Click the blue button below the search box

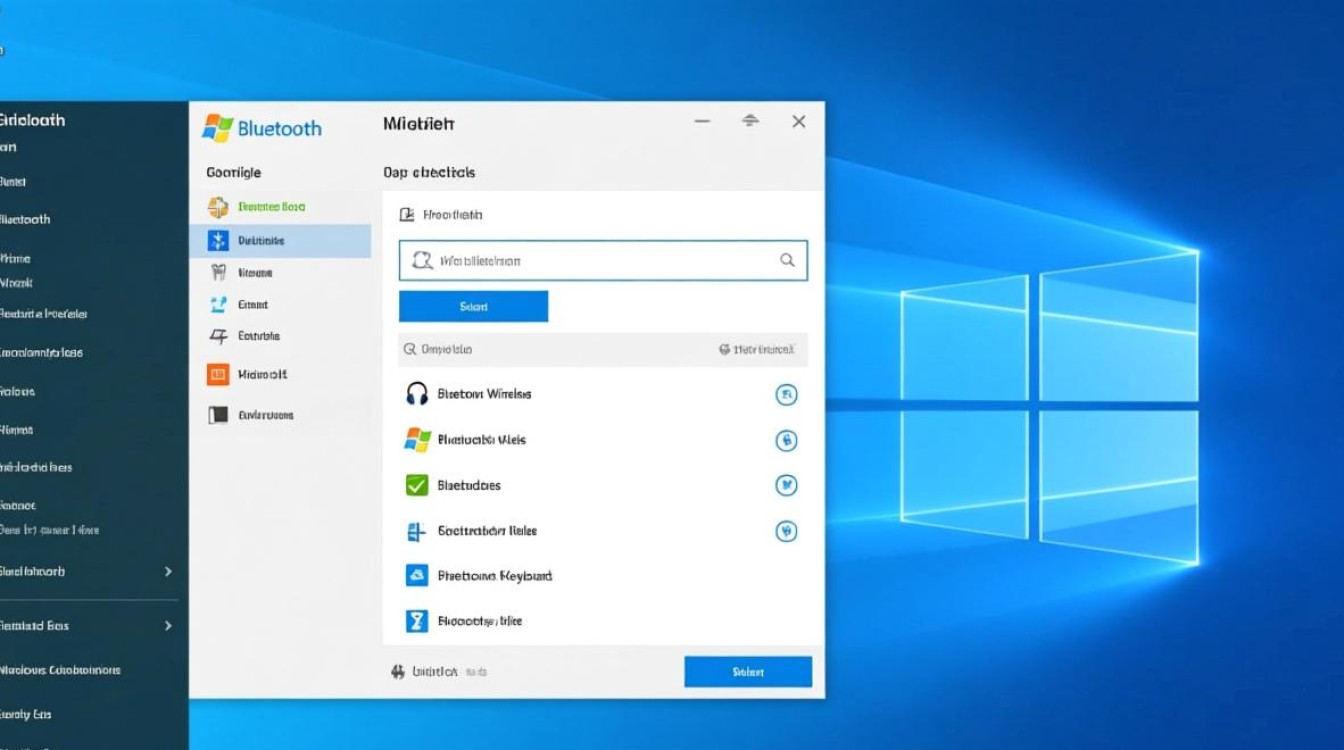(x=473, y=307)
